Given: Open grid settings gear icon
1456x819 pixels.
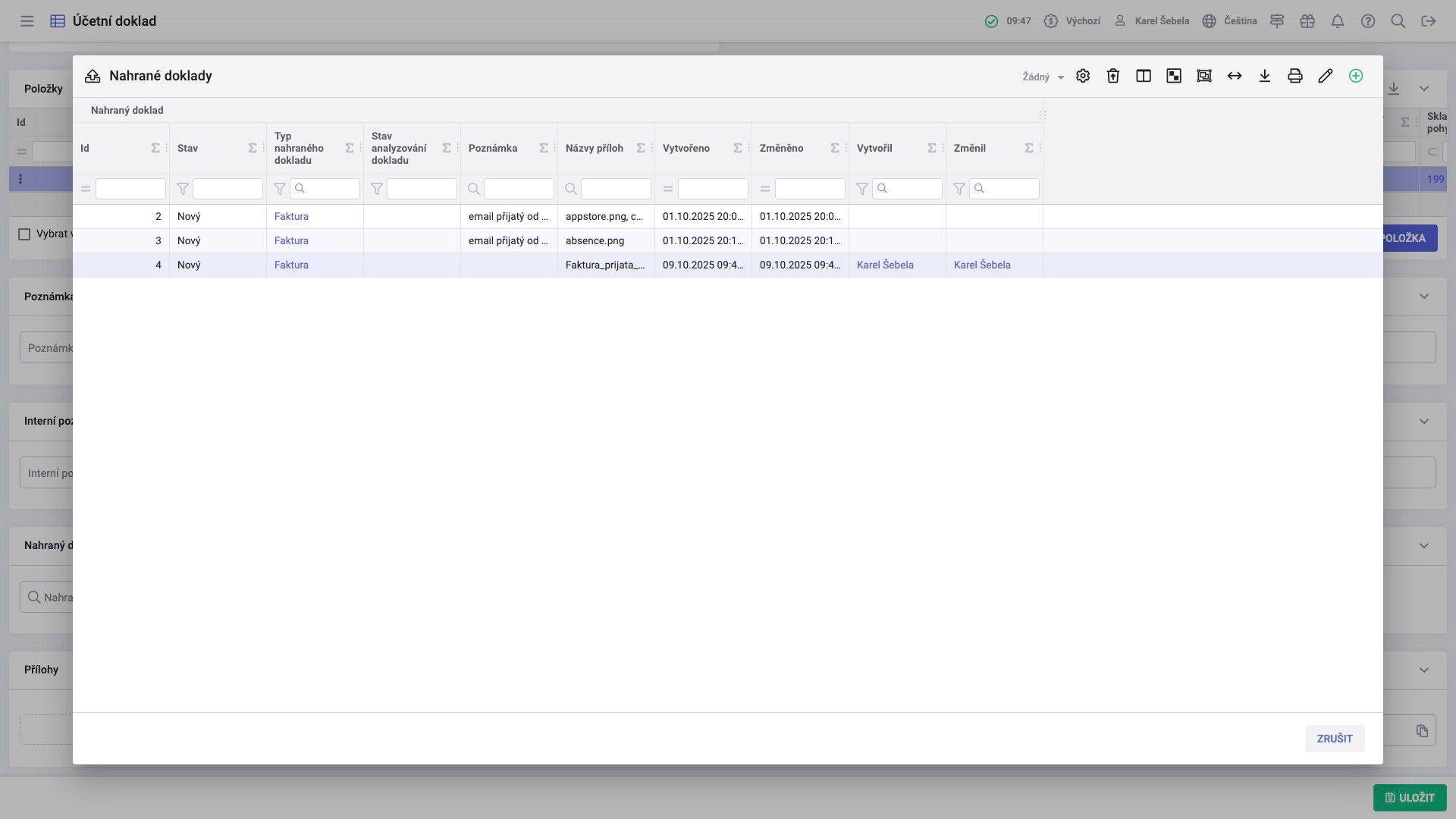Looking at the screenshot, I should click(x=1082, y=76).
